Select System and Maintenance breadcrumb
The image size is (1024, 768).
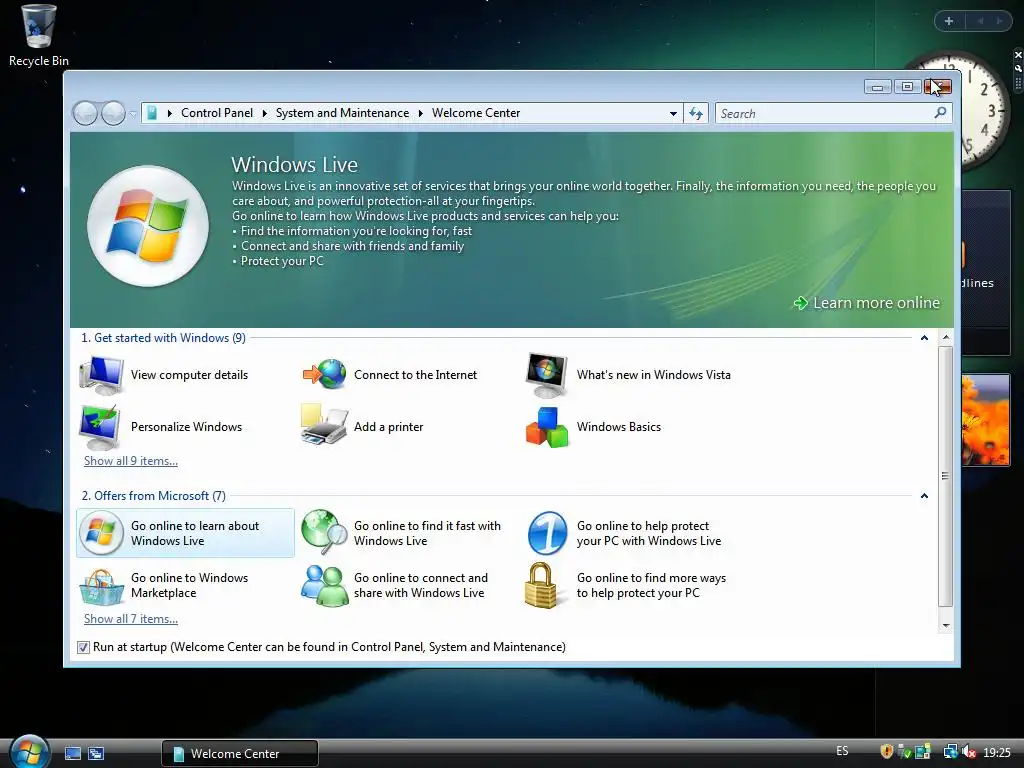coord(342,113)
